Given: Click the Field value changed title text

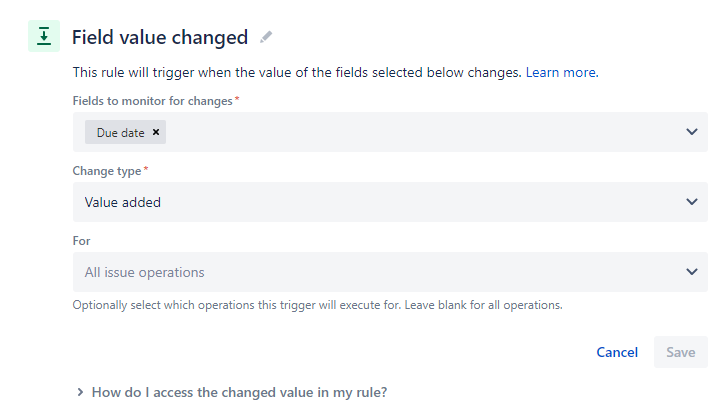Looking at the screenshot, I should pos(160,38).
